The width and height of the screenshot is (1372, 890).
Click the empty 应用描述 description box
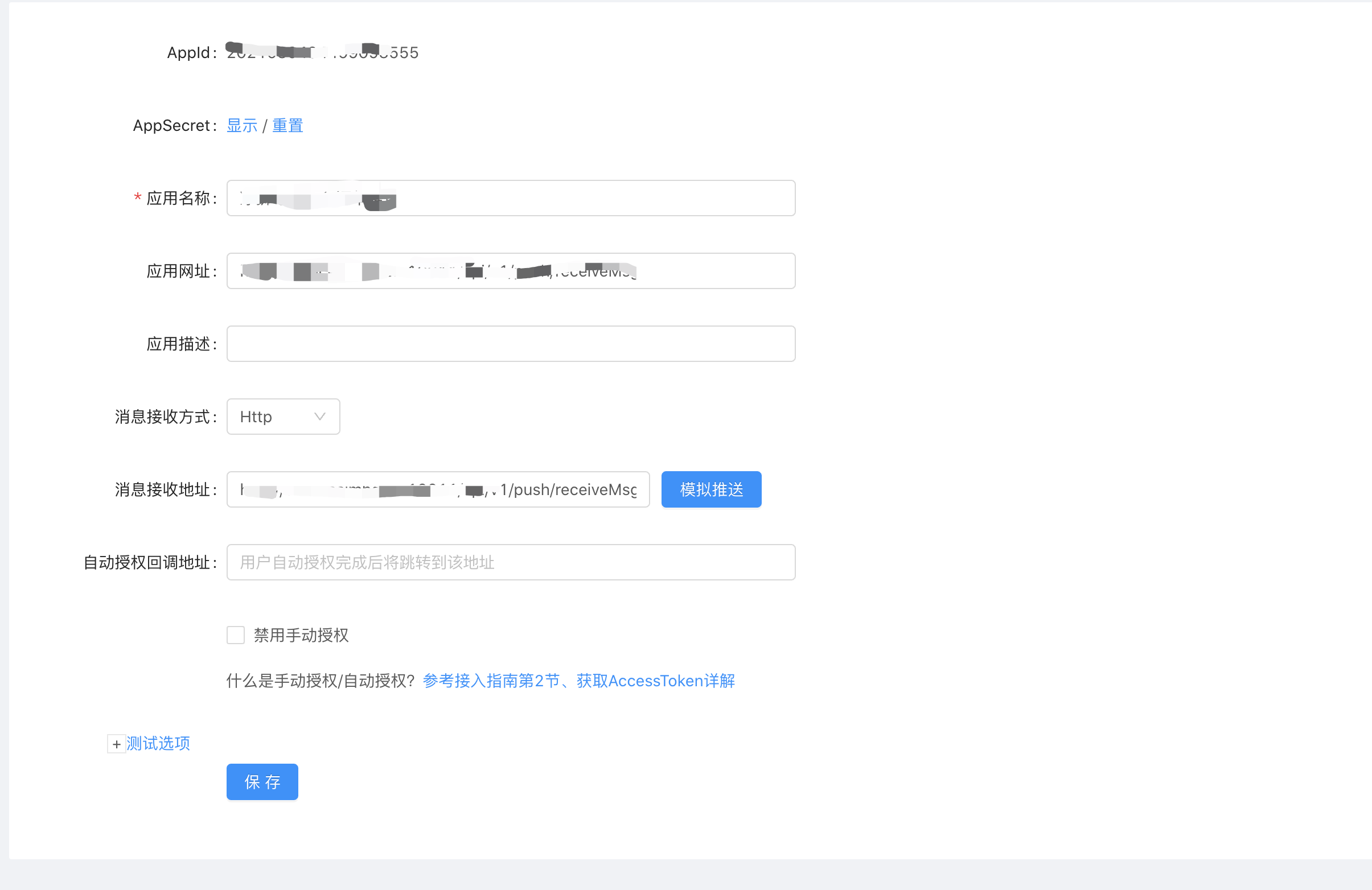510,343
